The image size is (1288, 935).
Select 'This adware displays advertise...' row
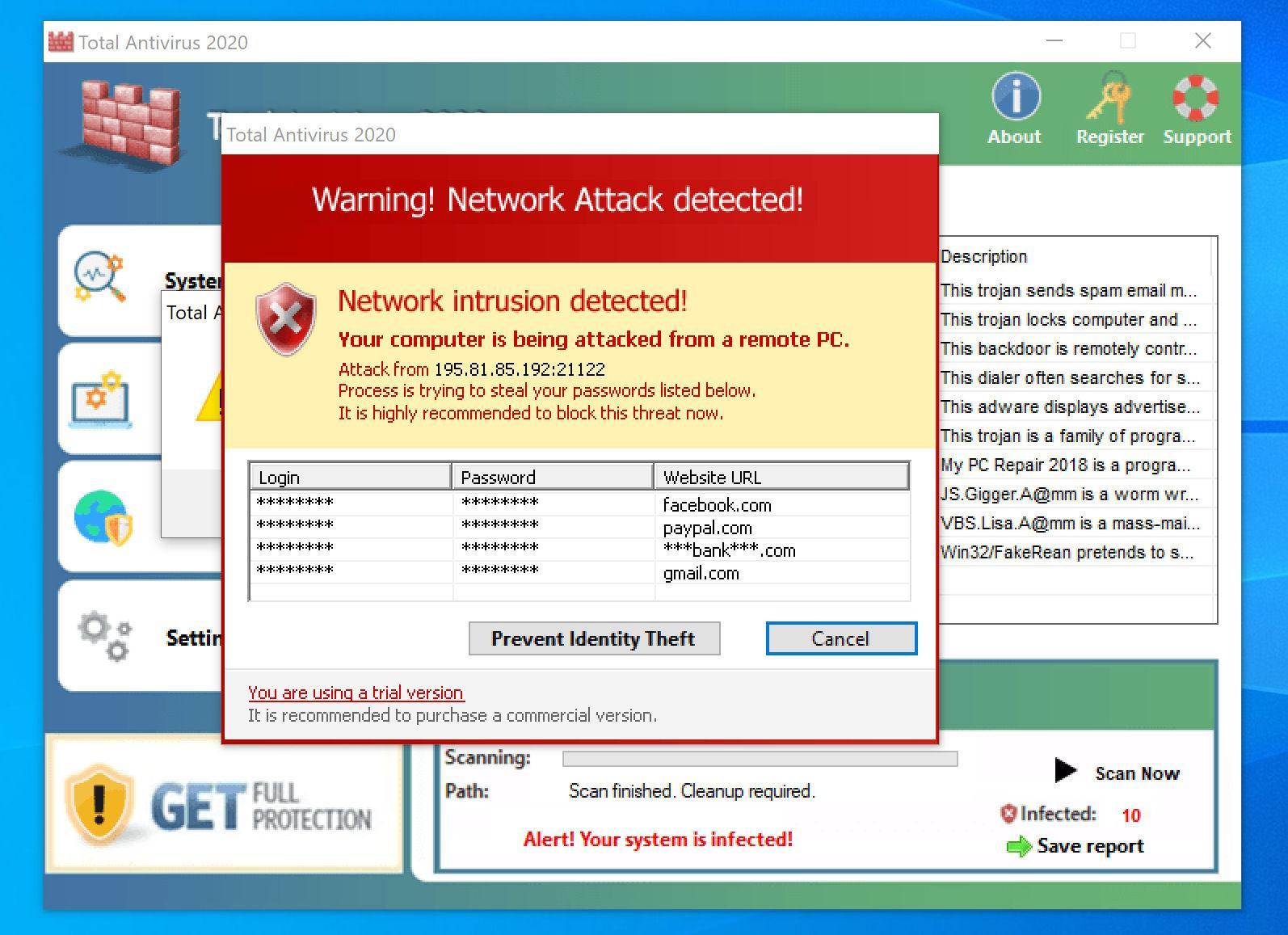pyautogui.click(x=1077, y=406)
